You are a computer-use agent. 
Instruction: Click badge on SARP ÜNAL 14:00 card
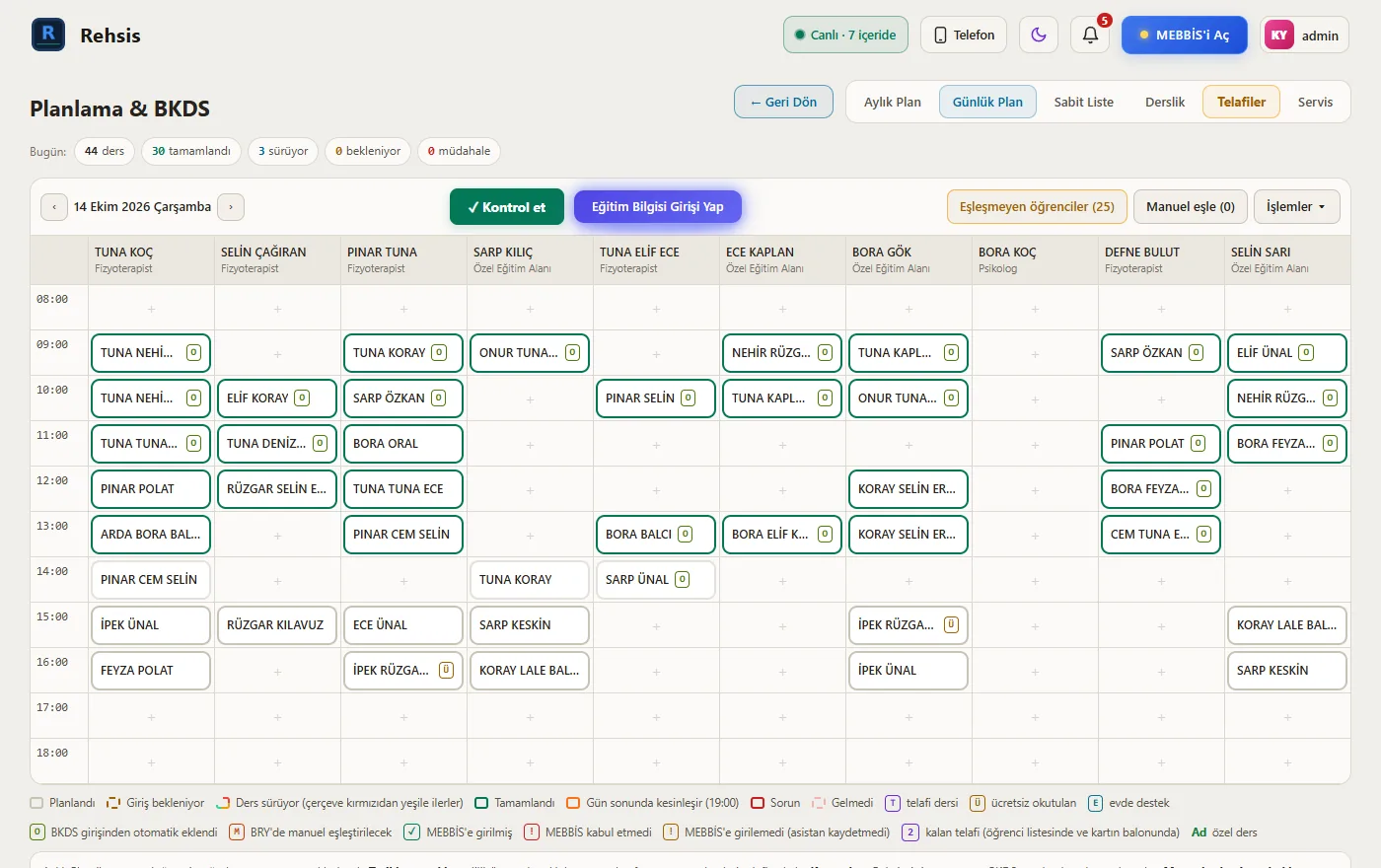682,579
